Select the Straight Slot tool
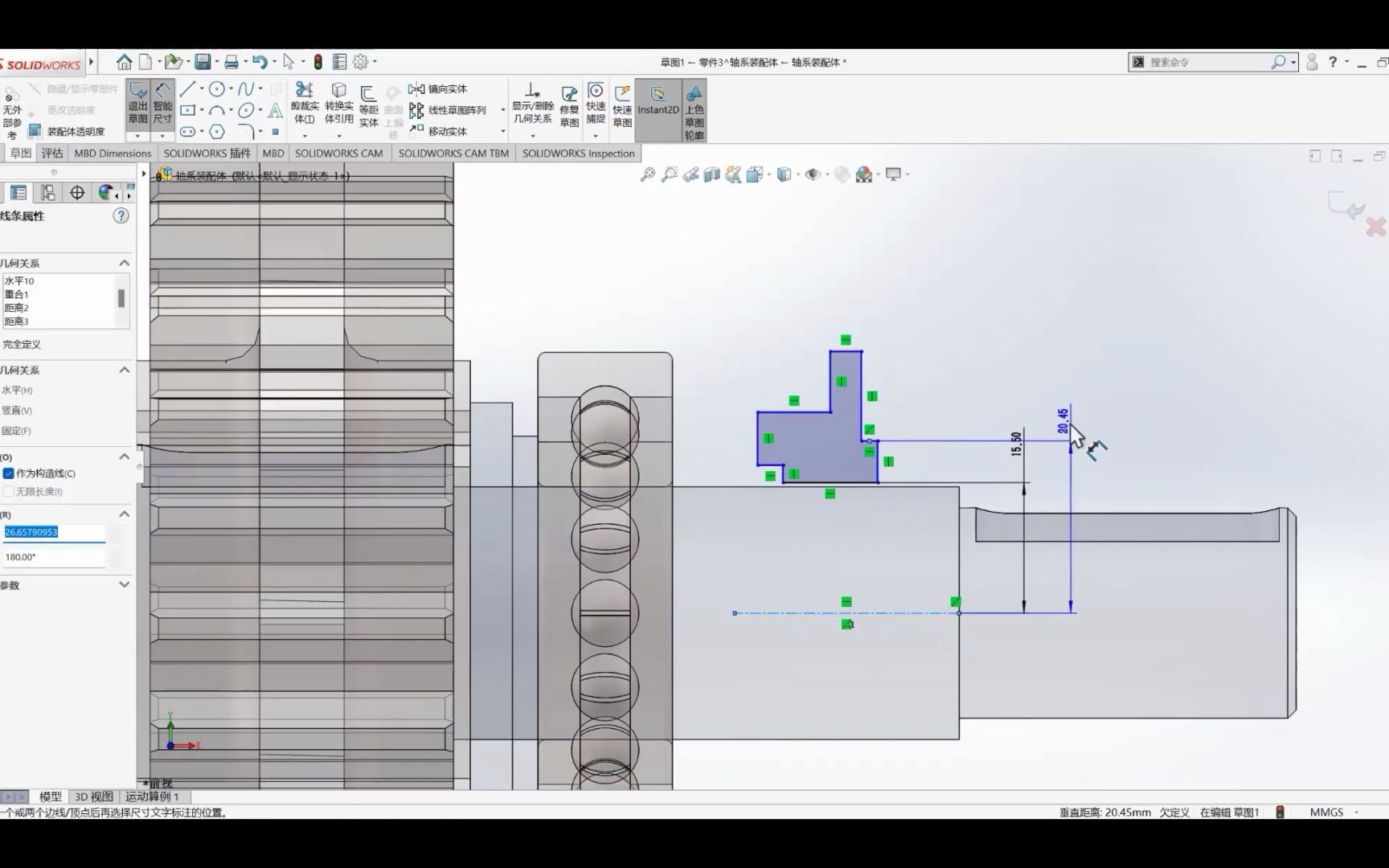Image resolution: width=1389 pixels, height=868 pixels. pos(187,131)
